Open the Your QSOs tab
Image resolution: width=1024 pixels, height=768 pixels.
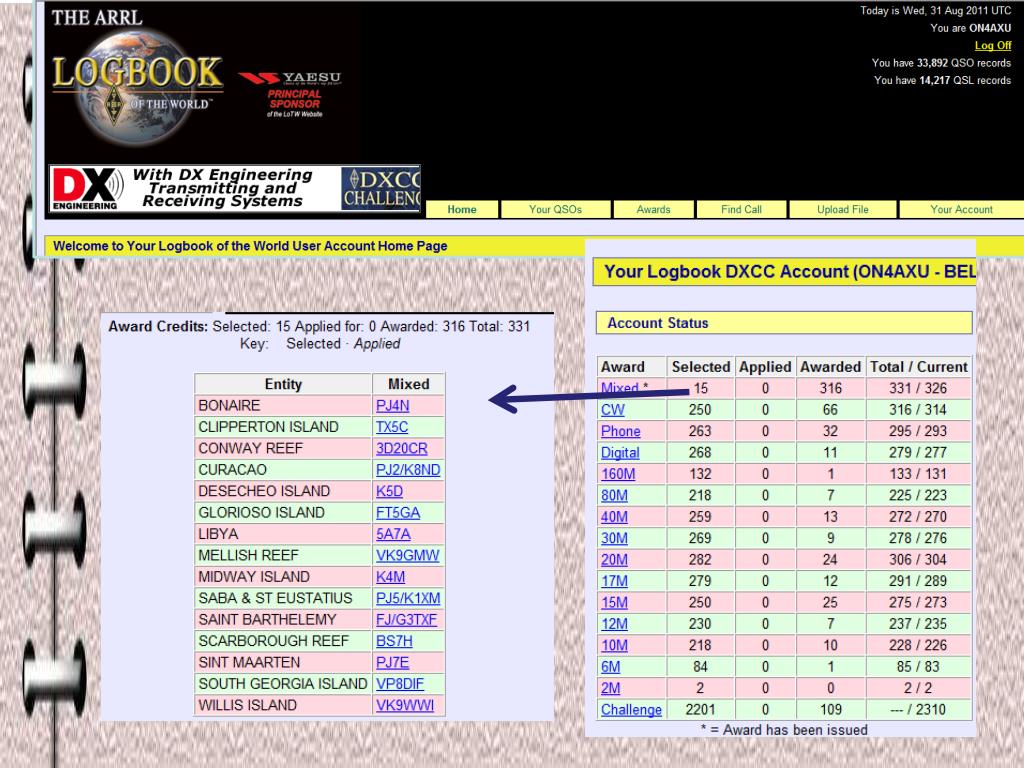click(x=555, y=210)
